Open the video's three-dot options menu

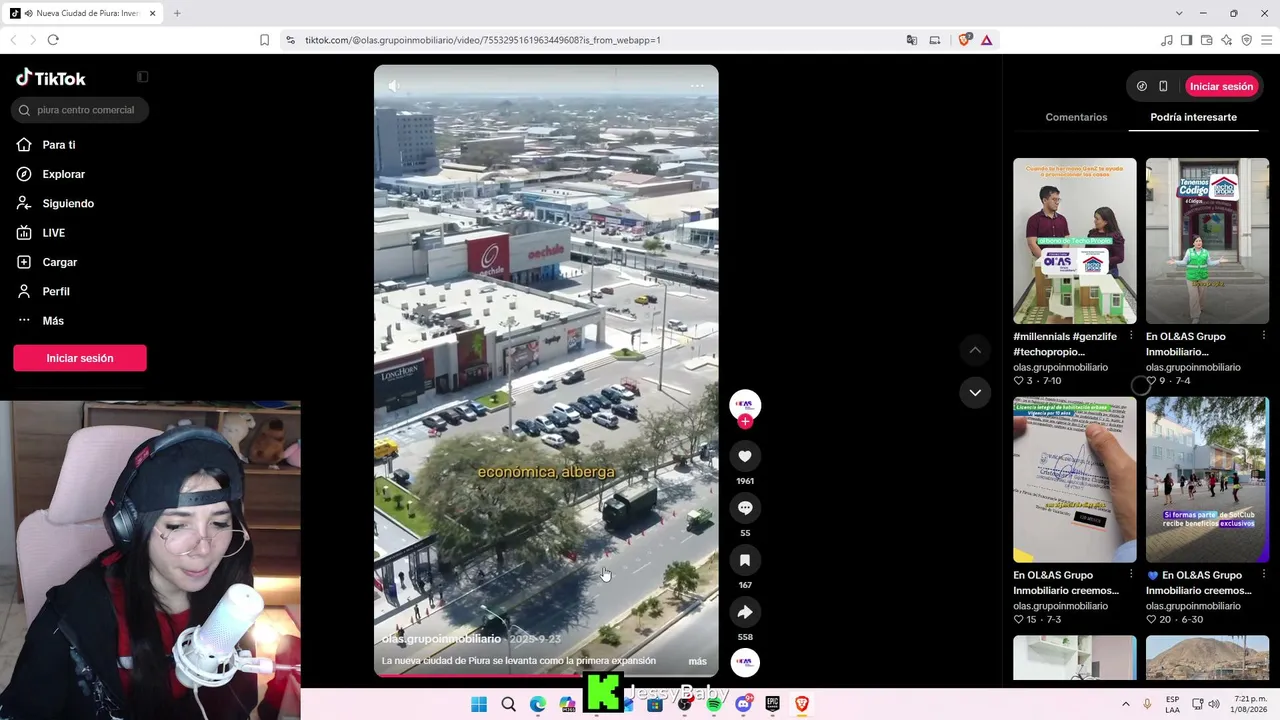click(x=697, y=86)
